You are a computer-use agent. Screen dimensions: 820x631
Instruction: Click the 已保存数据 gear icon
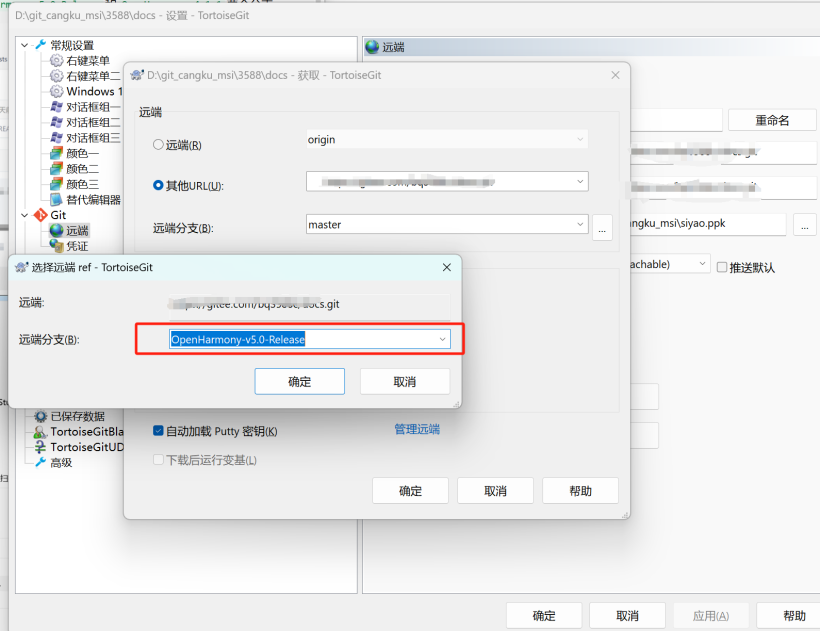click(x=40, y=416)
